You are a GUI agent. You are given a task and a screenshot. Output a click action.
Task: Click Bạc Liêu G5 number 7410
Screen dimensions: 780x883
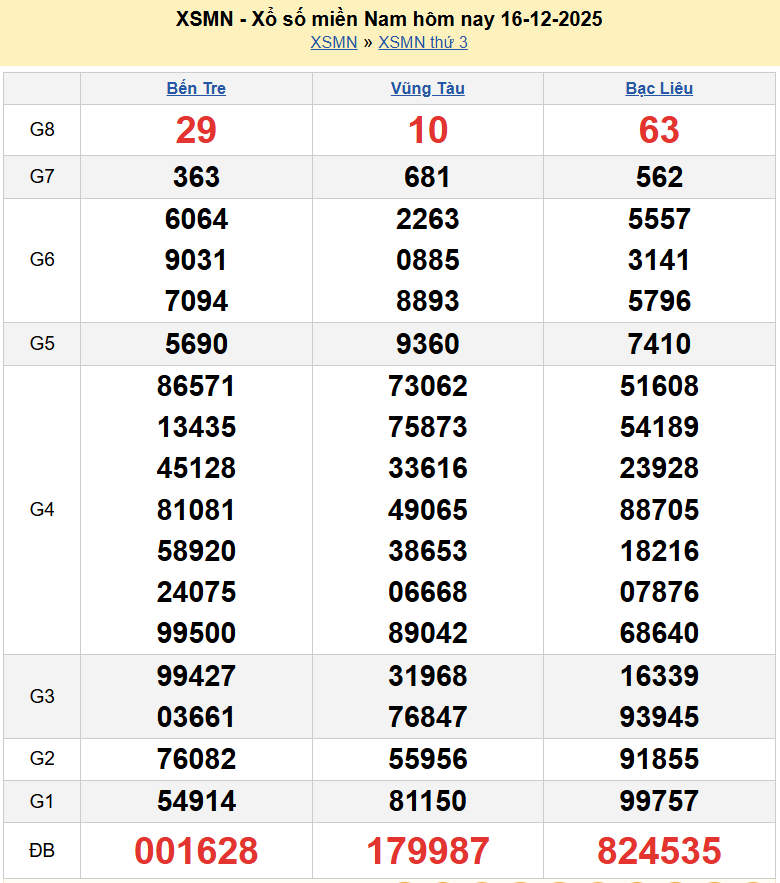click(x=659, y=344)
